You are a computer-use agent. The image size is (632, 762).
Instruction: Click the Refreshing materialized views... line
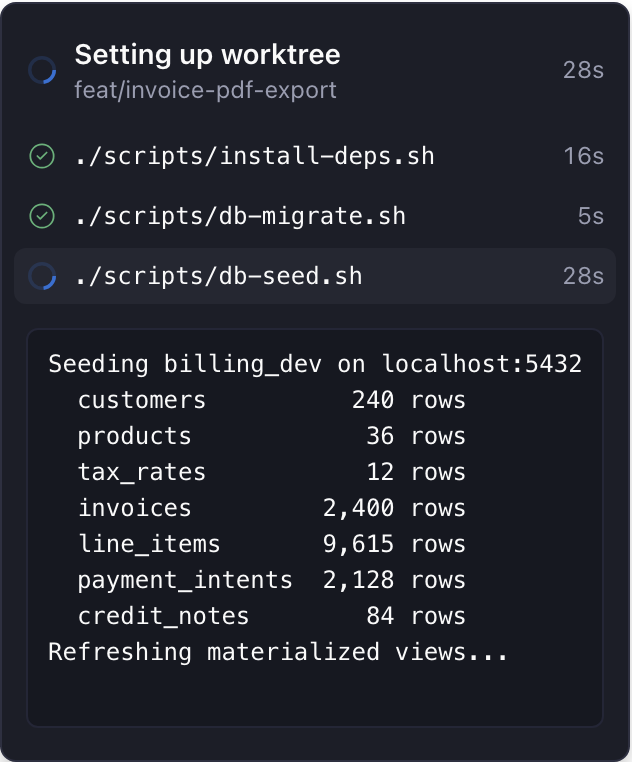[x=278, y=652]
